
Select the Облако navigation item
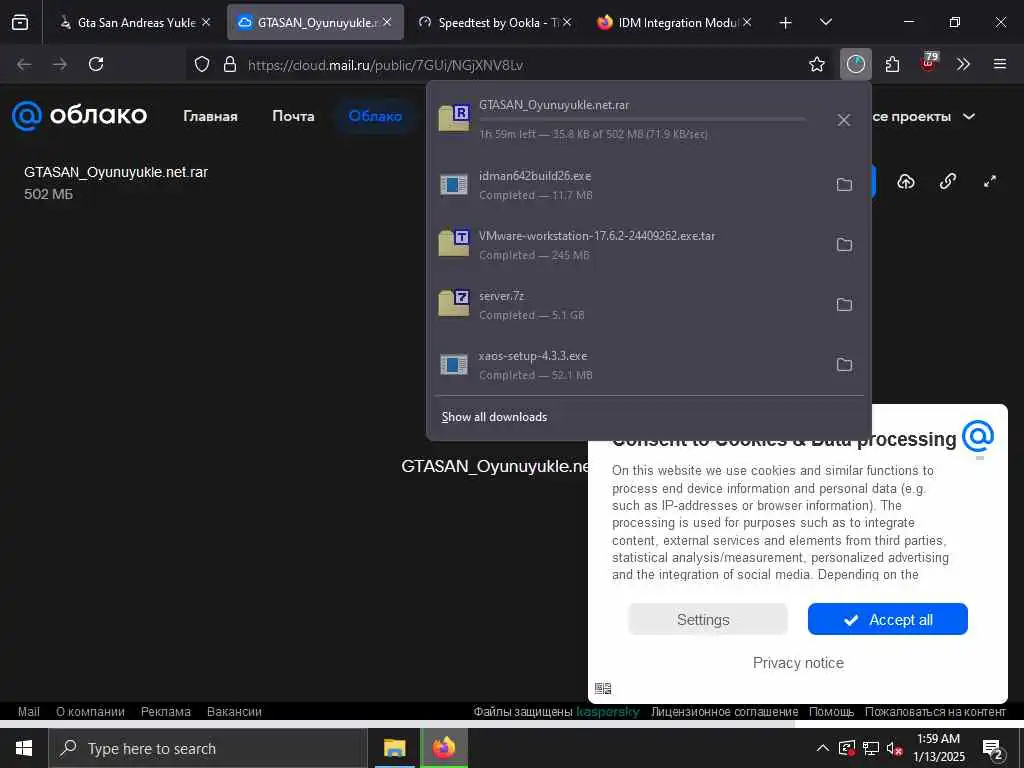tap(375, 116)
